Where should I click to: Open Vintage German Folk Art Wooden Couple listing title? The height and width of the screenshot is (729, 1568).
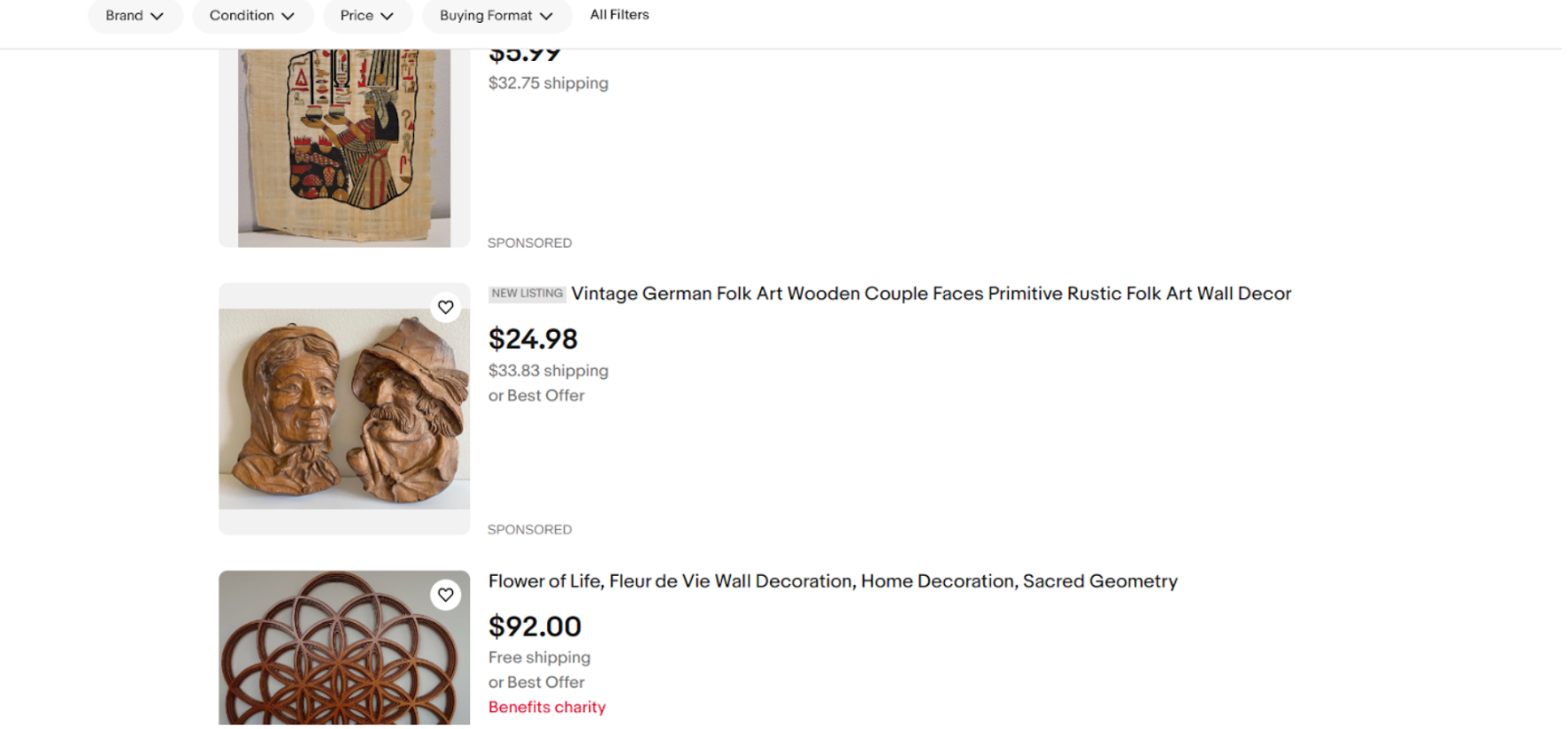931,294
